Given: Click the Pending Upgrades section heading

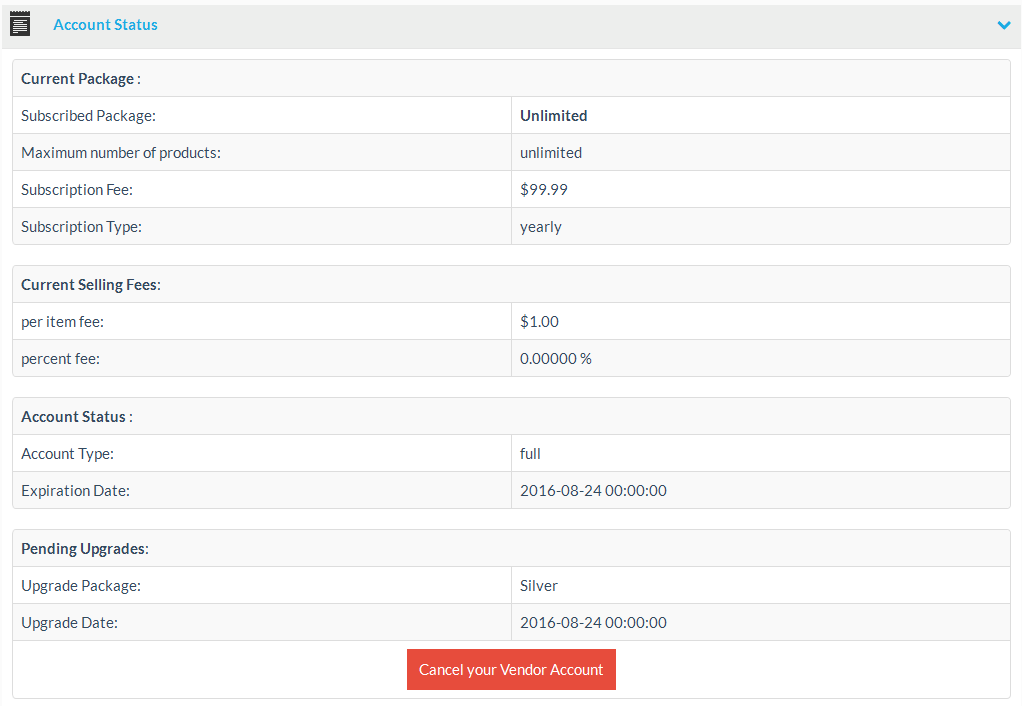Looking at the screenshot, I should pos(84,549).
